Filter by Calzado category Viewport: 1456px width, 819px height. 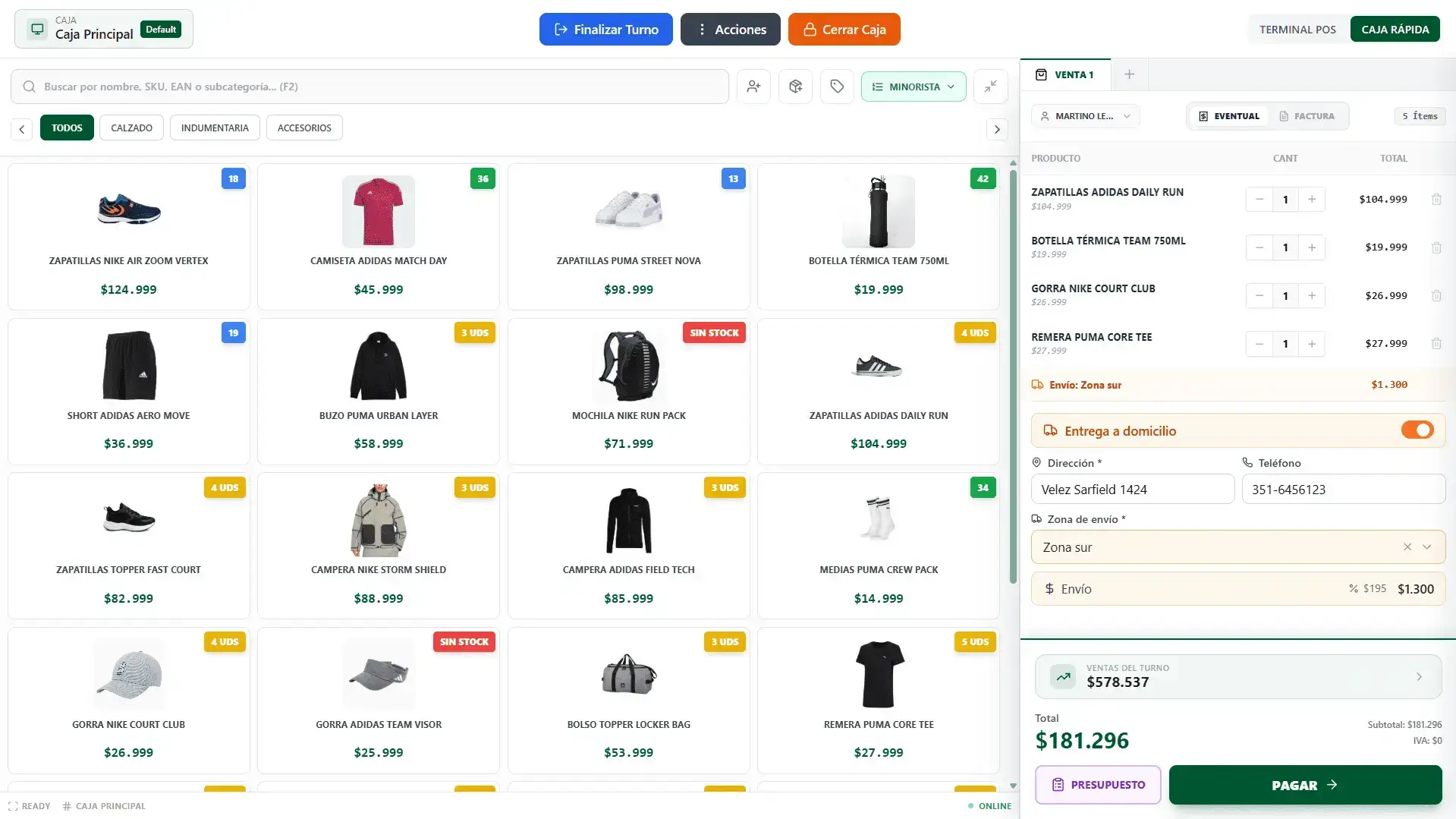point(132,128)
